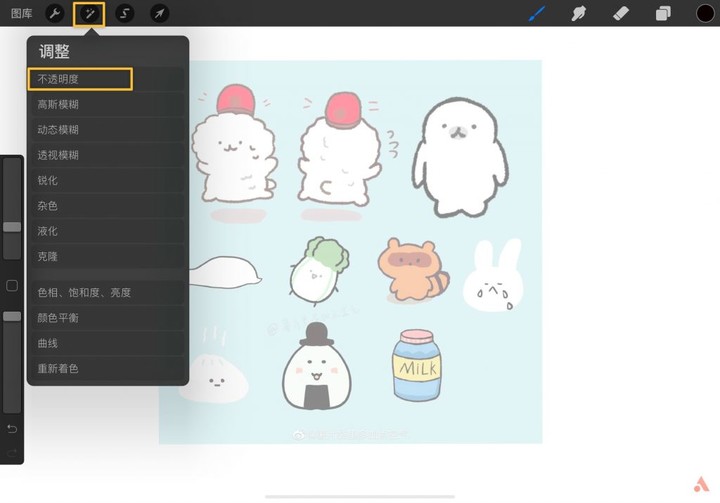
Task: Select the Brush tool
Action: click(x=537, y=13)
